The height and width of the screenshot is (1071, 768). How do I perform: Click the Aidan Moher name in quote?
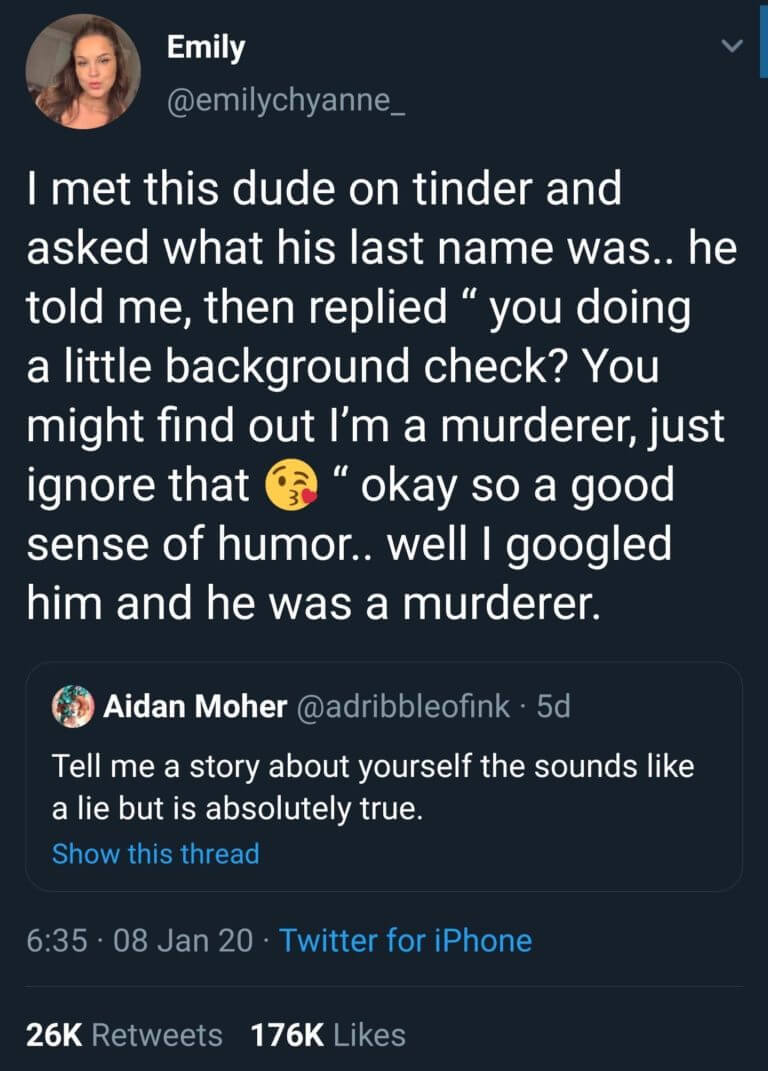pos(195,706)
